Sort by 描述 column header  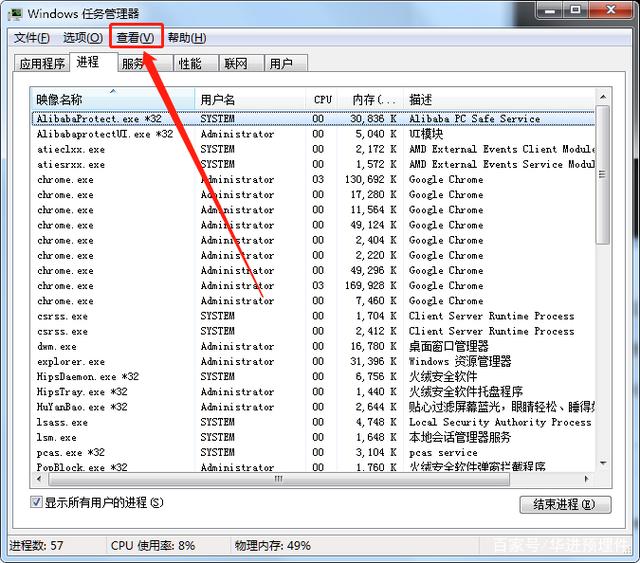500,100
